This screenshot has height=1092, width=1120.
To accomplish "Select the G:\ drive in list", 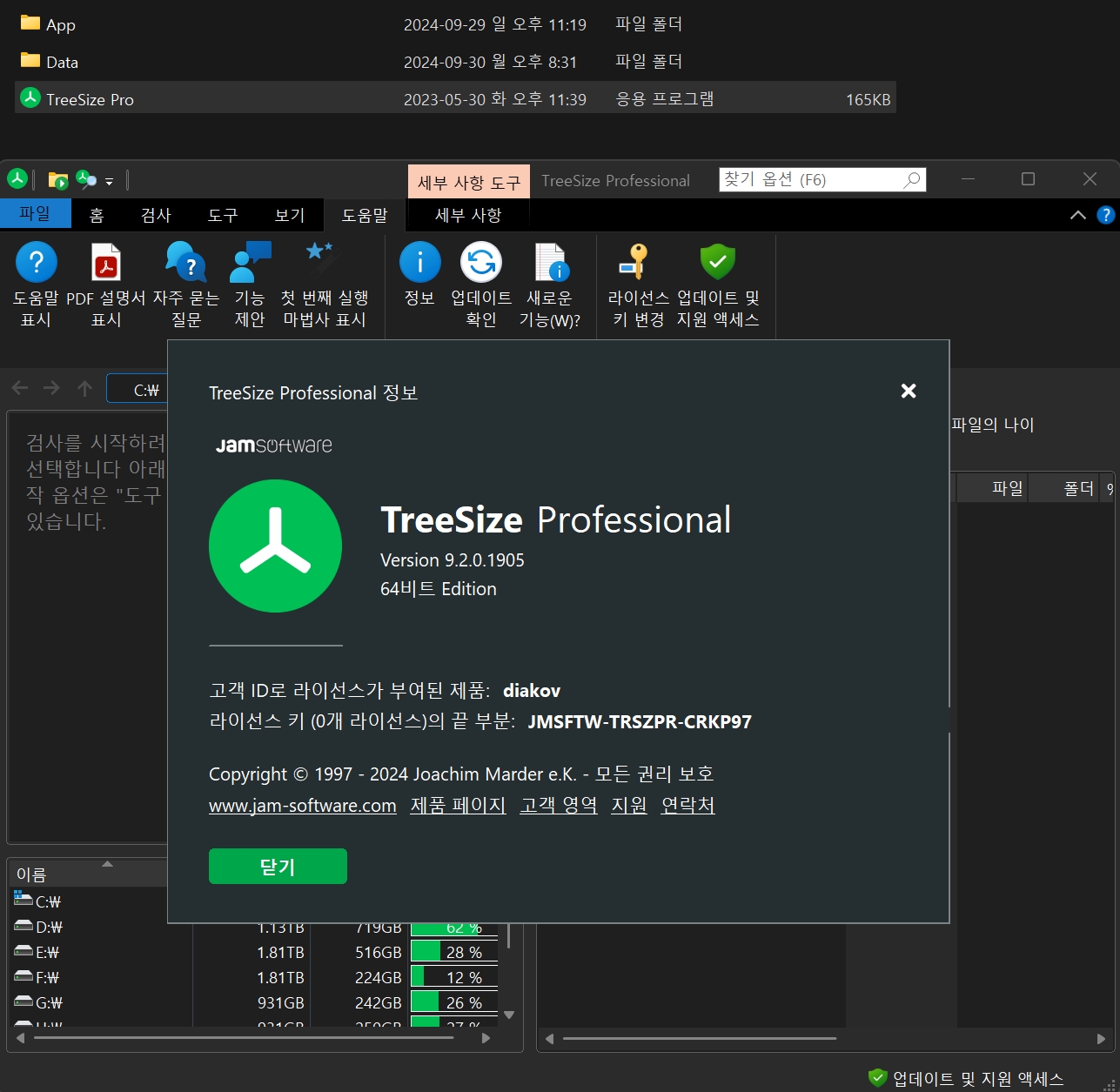I will (x=49, y=1002).
